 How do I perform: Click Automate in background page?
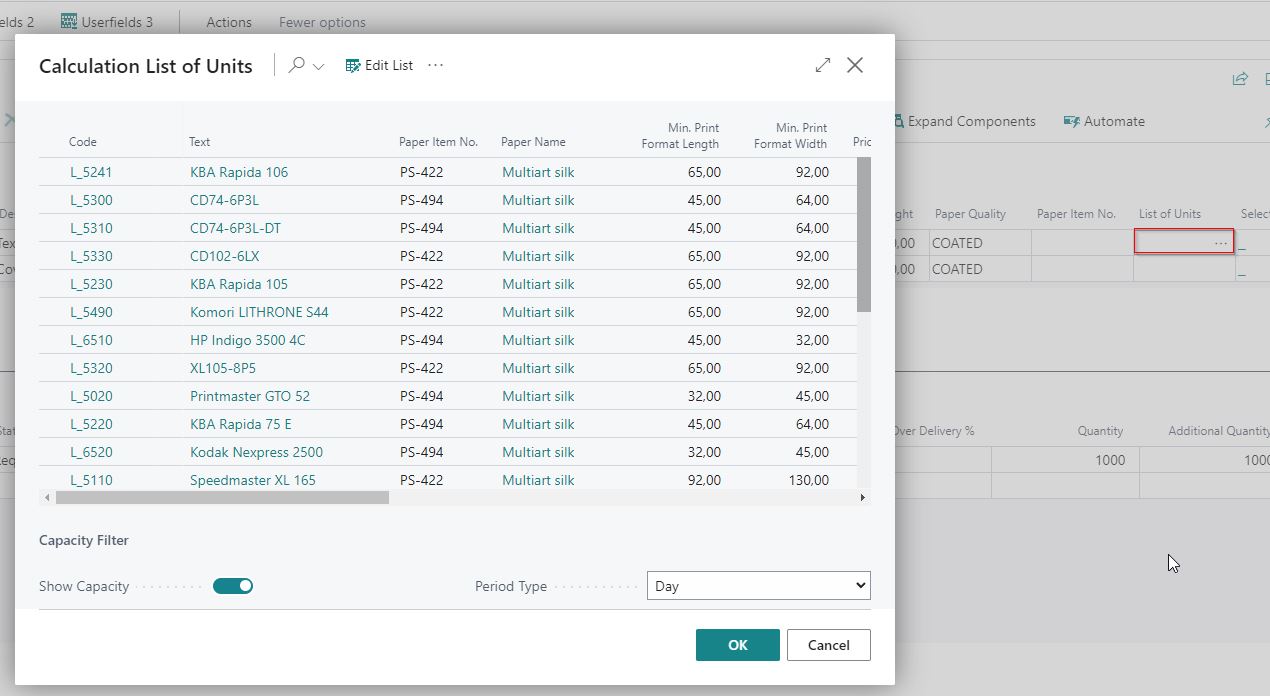coord(1104,121)
